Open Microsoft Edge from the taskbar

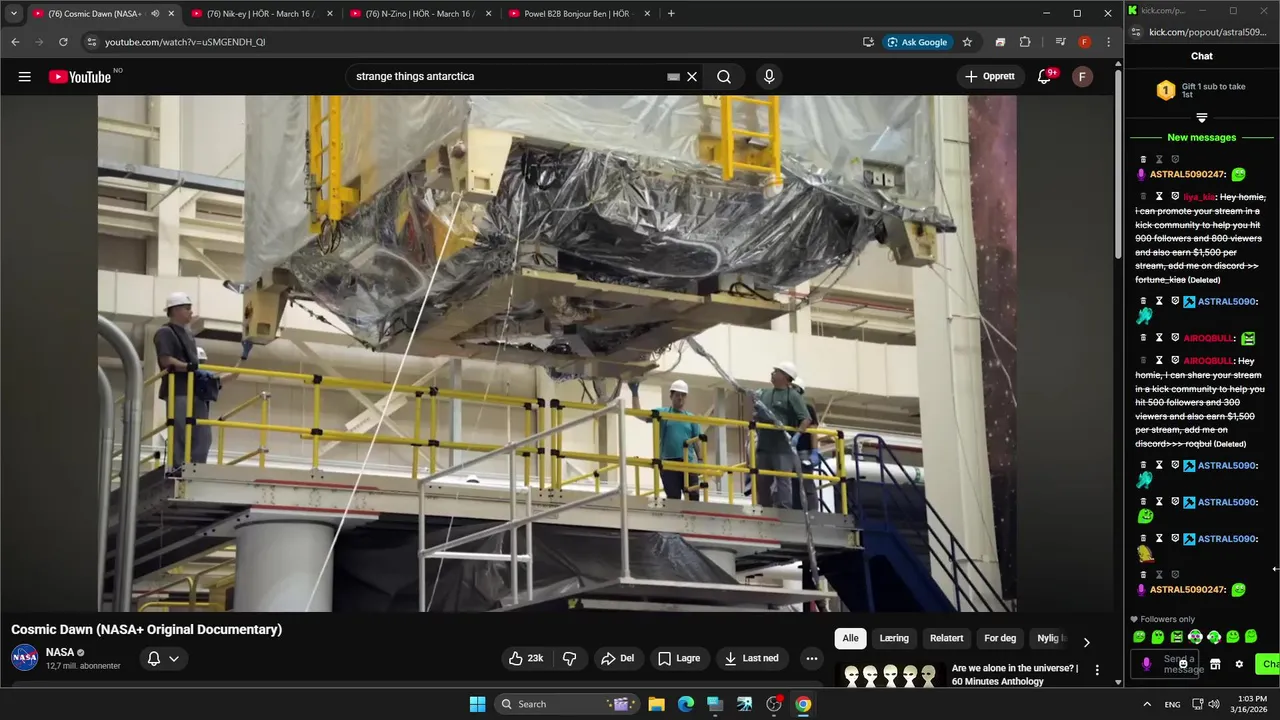[x=686, y=704]
